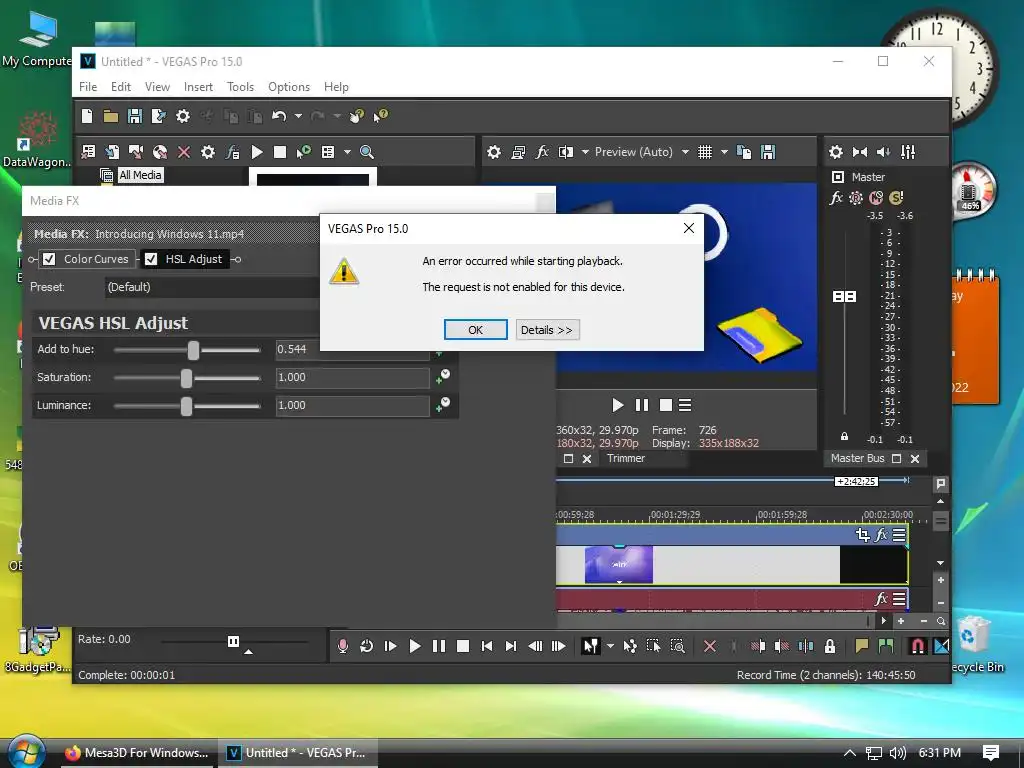Click Go to Start in transport bar
Viewport: 1024px width, 768px height.
point(487,647)
